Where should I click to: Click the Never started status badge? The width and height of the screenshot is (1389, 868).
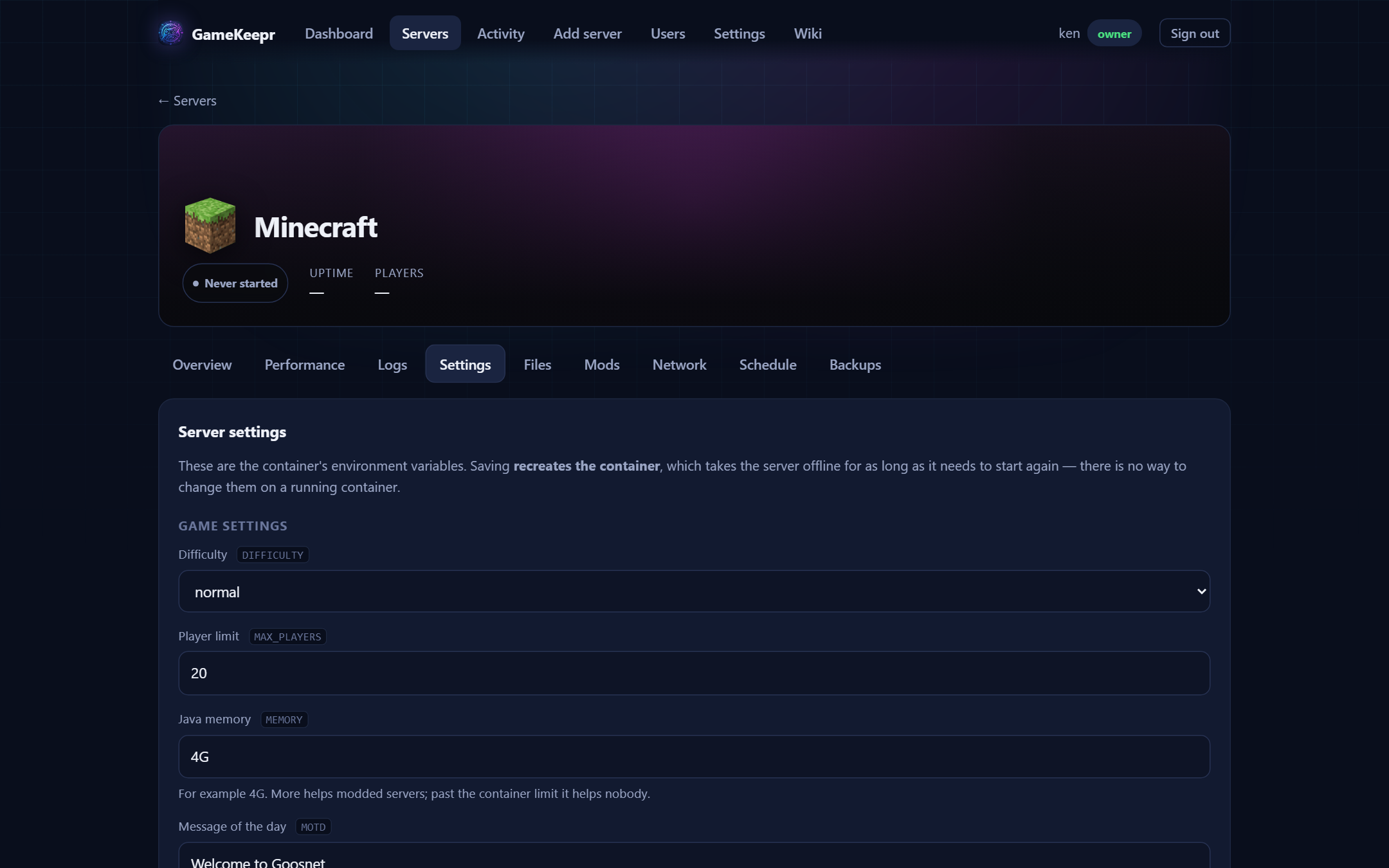[235, 283]
